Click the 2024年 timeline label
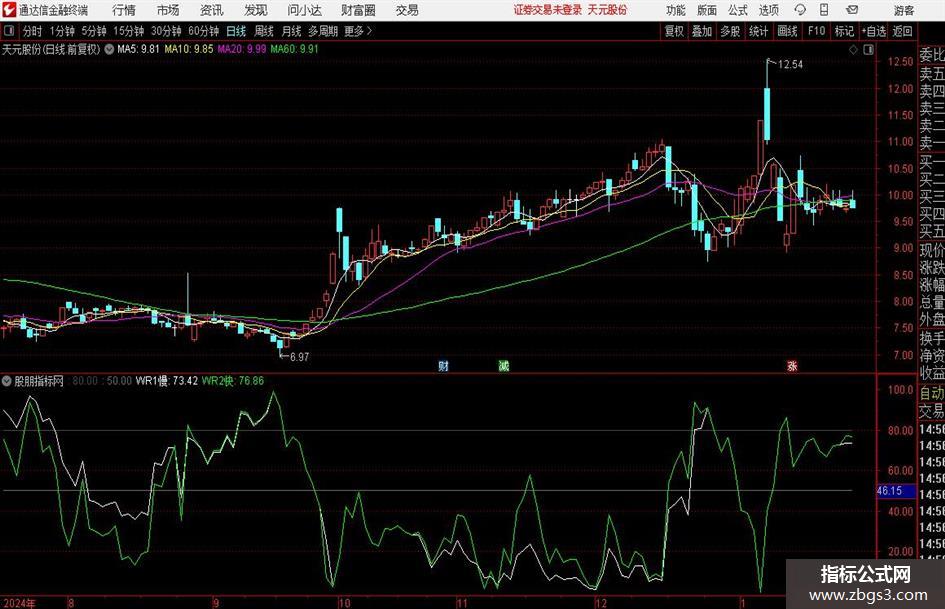The image size is (945, 609). pos(19,603)
